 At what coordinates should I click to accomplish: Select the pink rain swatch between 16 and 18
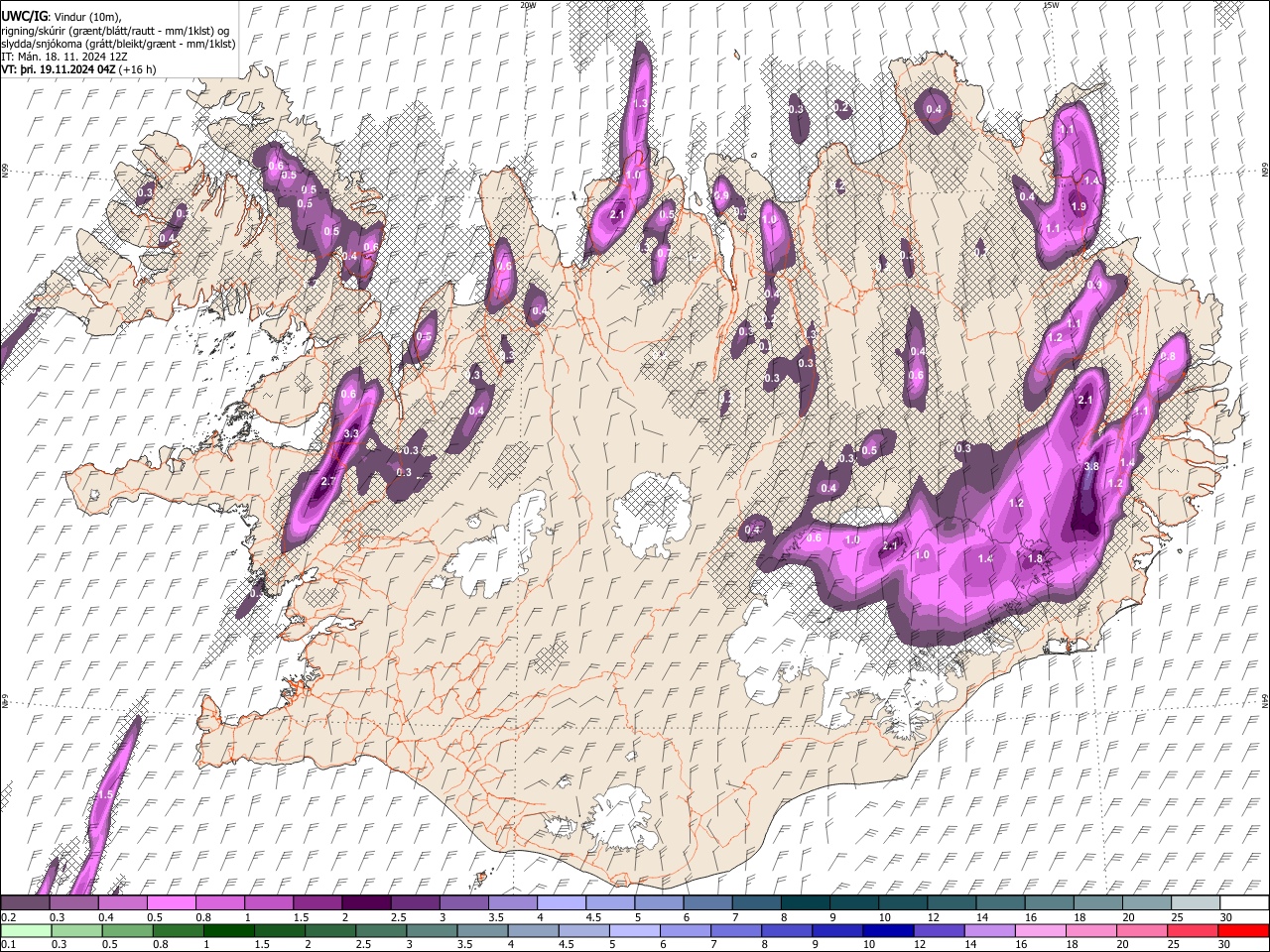[x=1042, y=930]
